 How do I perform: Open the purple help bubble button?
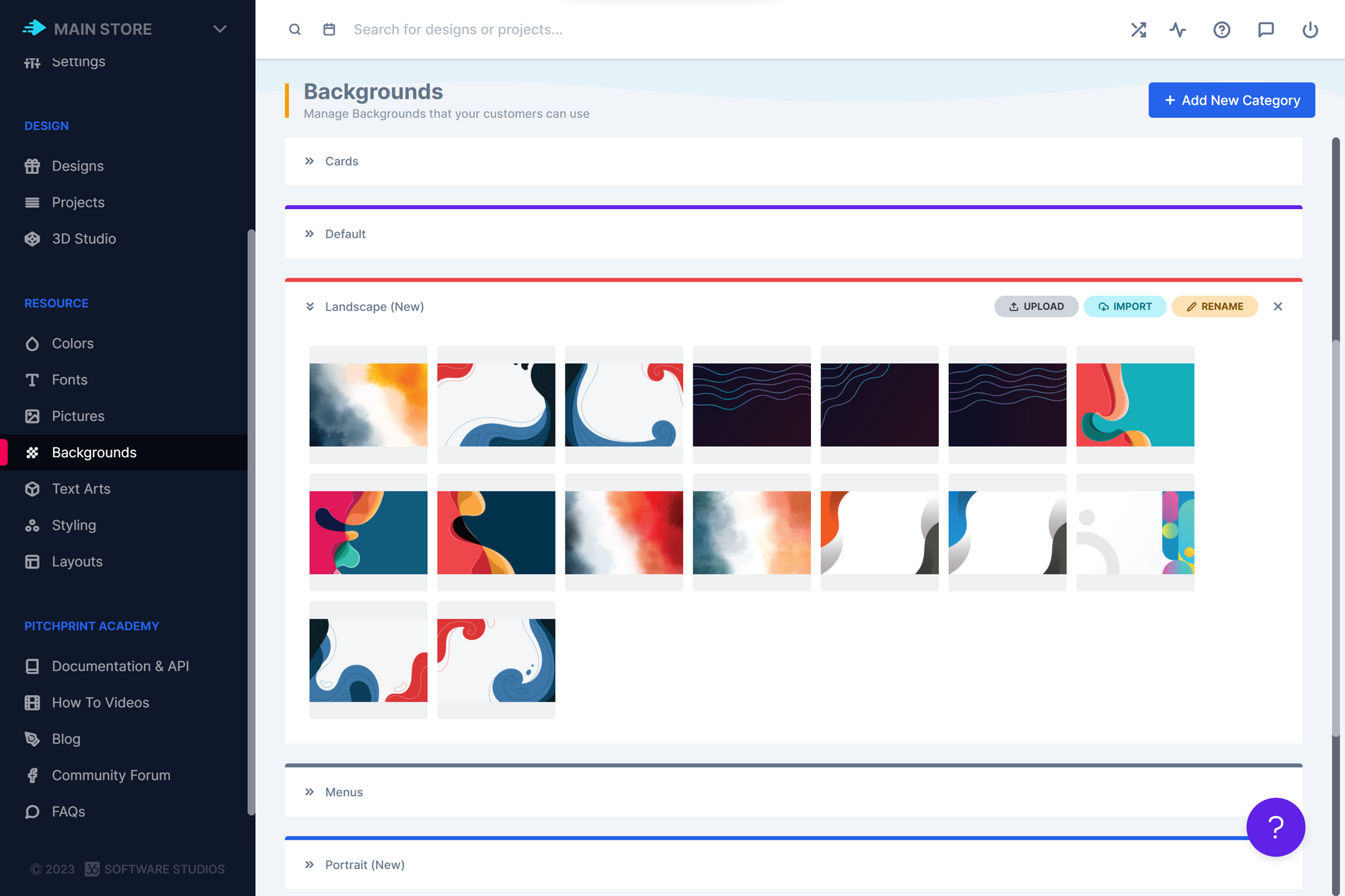[x=1275, y=827]
